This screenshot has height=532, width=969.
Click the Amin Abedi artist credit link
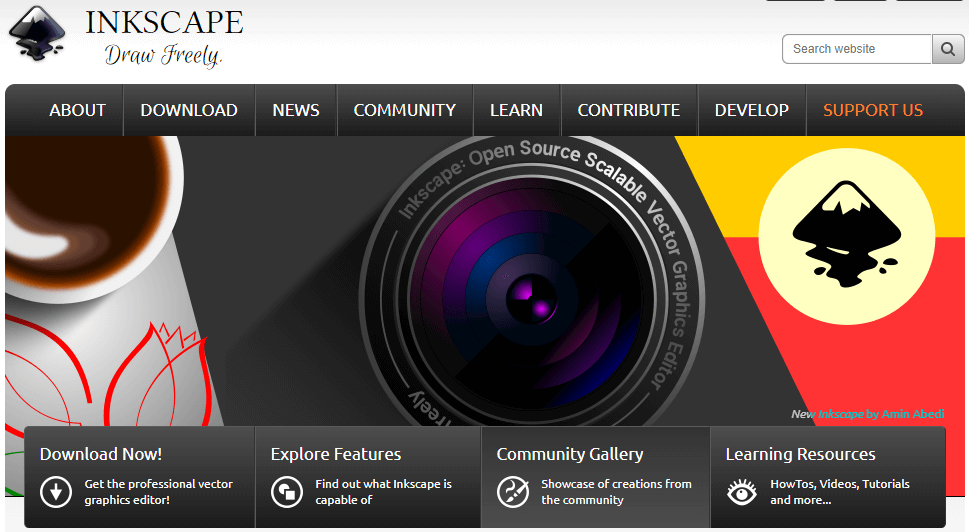913,414
